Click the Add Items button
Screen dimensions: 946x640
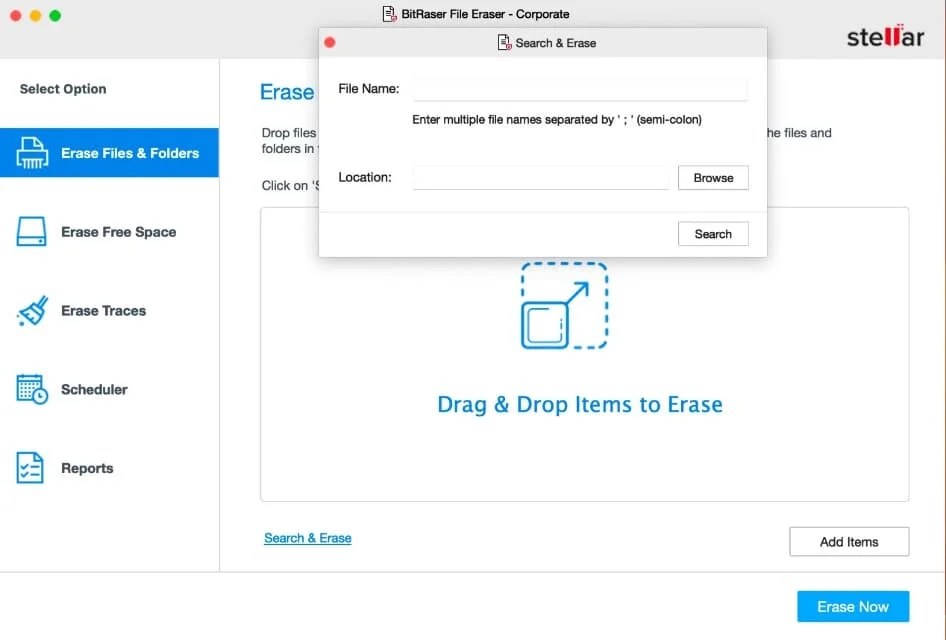point(849,542)
